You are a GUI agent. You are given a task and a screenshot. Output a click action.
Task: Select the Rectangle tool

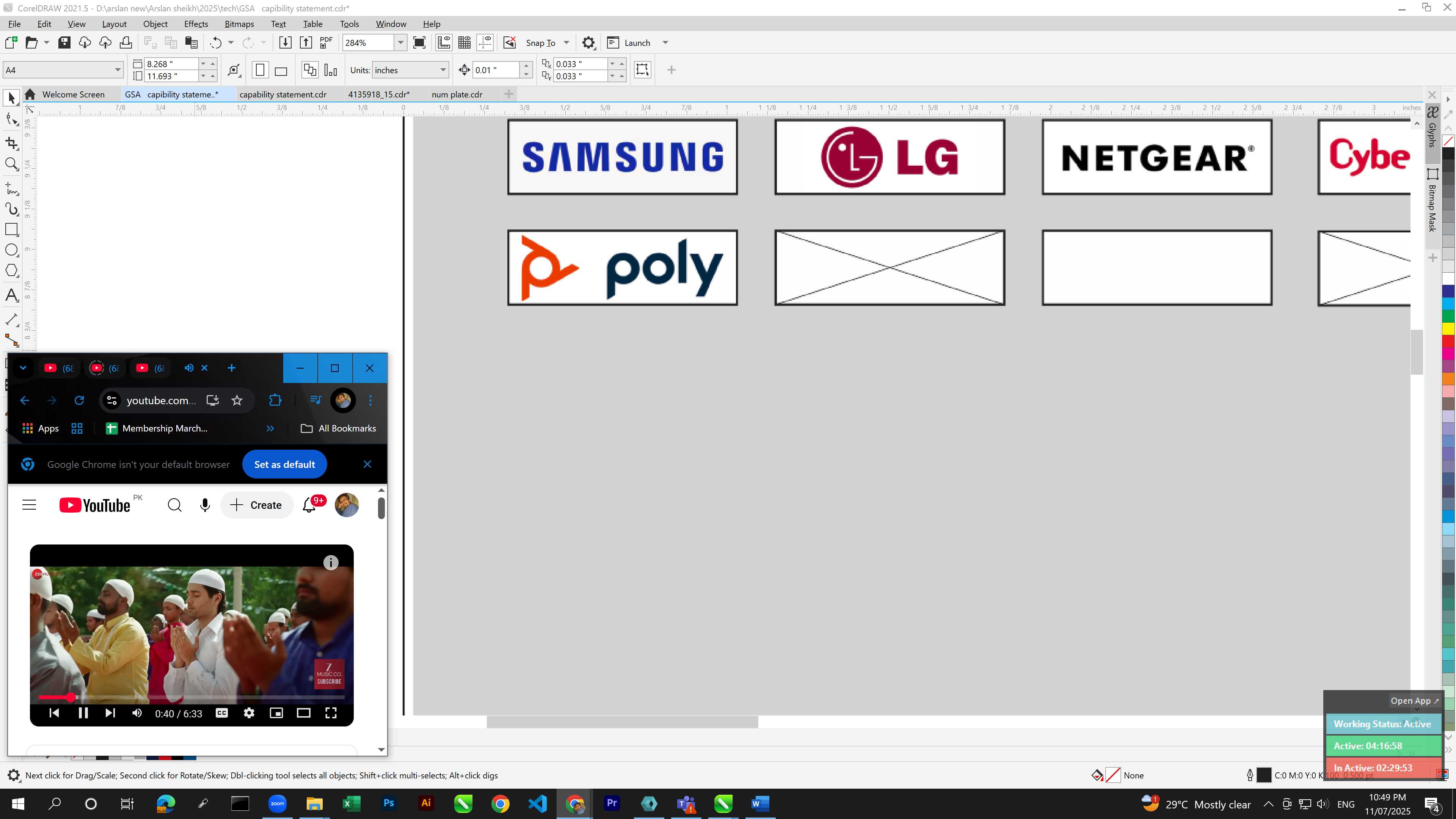click(11, 229)
